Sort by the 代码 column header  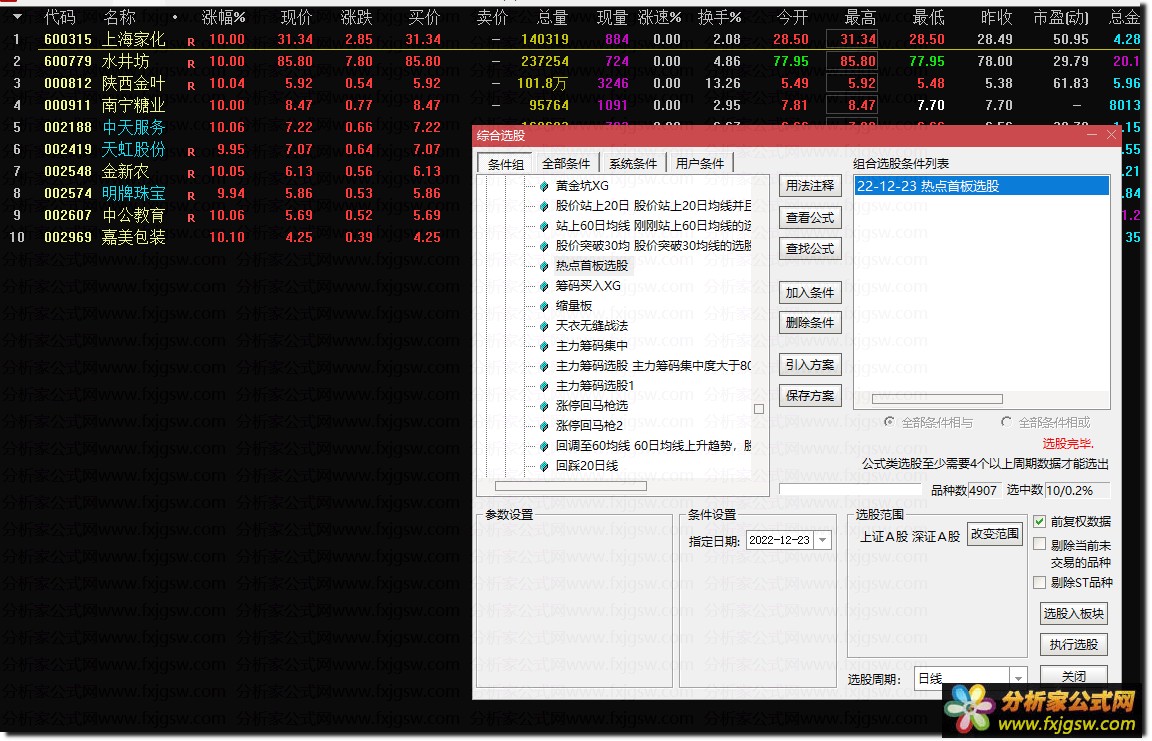(60, 17)
